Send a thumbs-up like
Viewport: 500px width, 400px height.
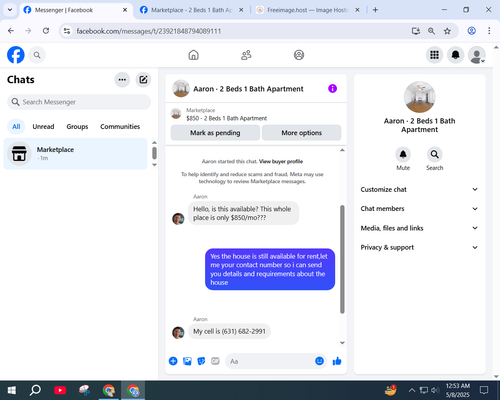click(x=337, y=361)
